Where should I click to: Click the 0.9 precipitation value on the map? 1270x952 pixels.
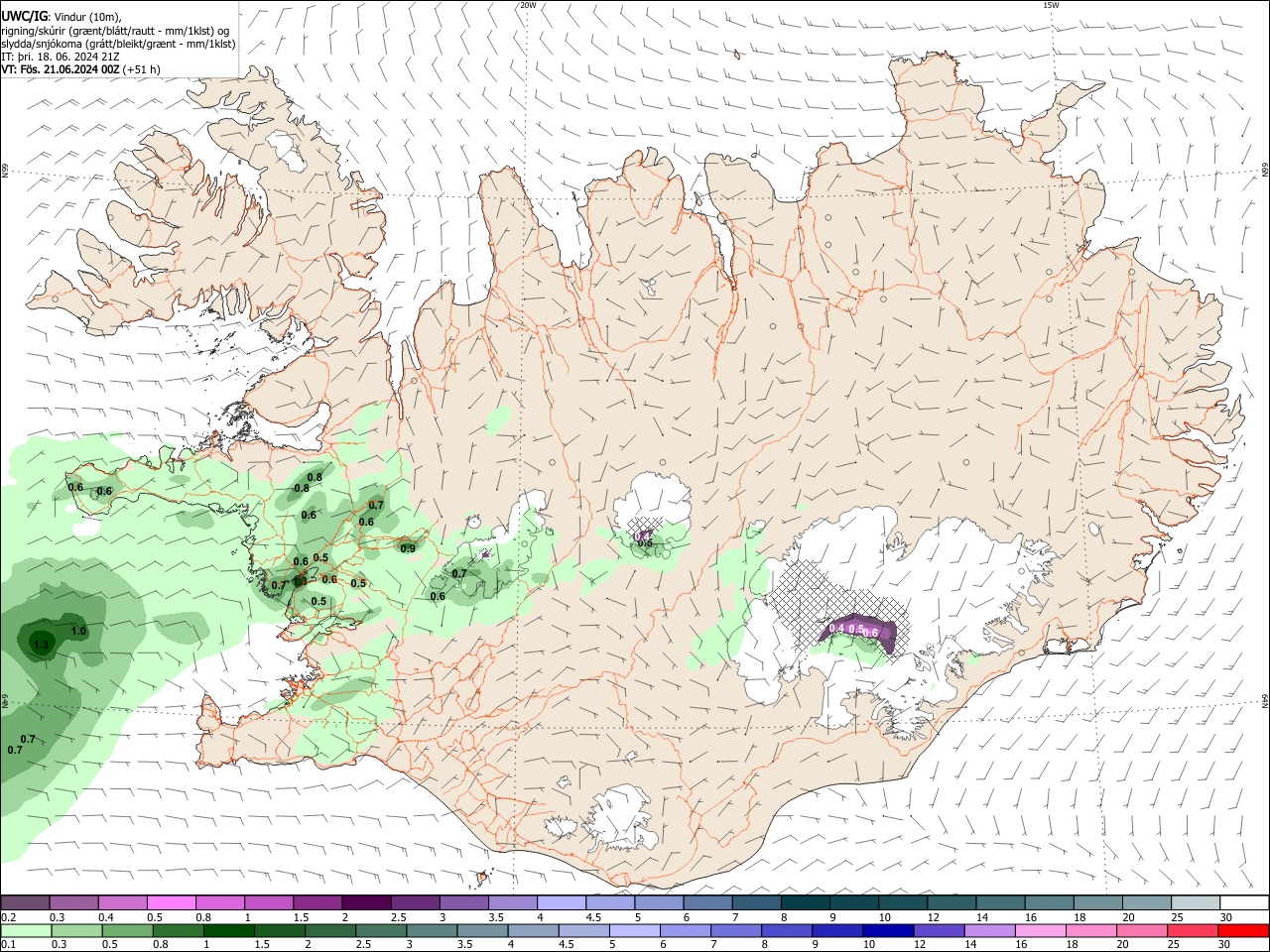click(x=408, y=548)
